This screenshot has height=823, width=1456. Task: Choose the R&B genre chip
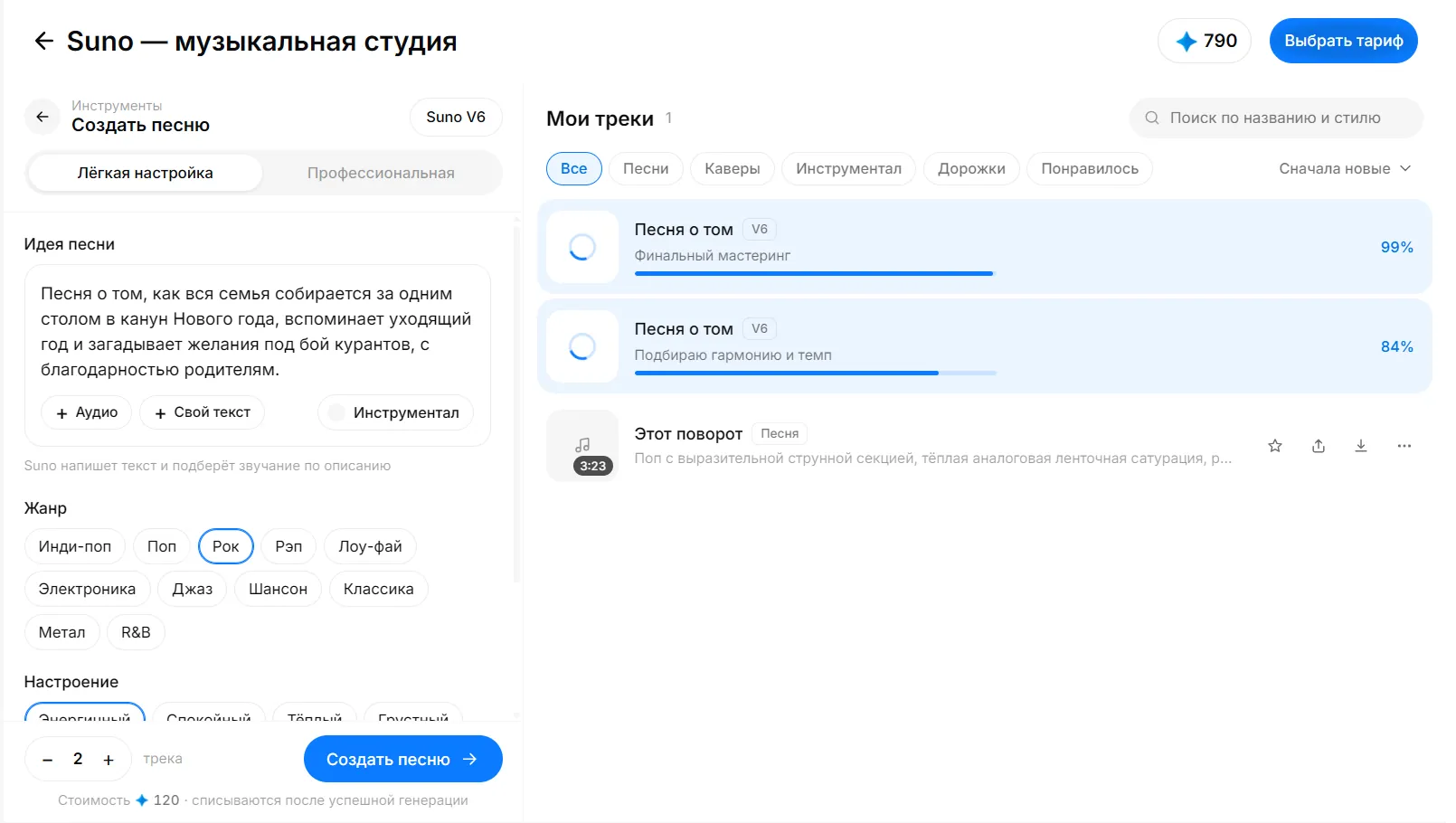tap(136, 632)
